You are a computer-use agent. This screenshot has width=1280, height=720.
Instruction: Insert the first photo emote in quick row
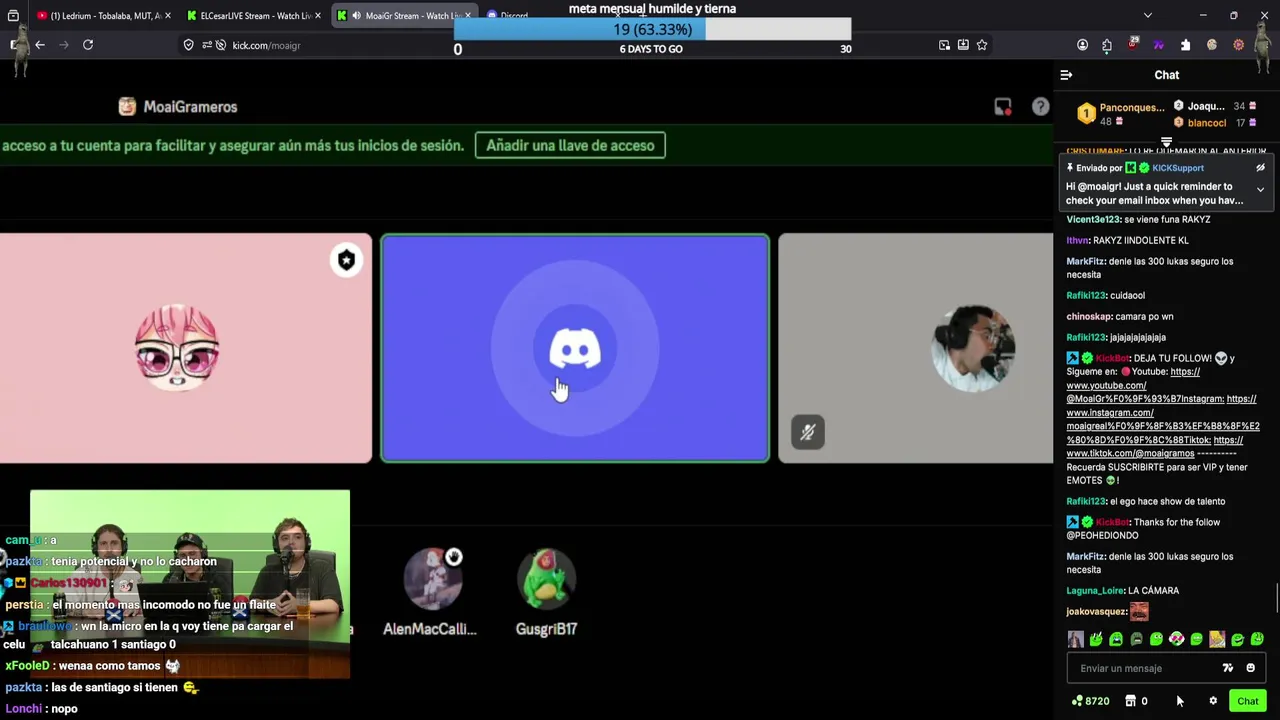tap(1076, 639)
